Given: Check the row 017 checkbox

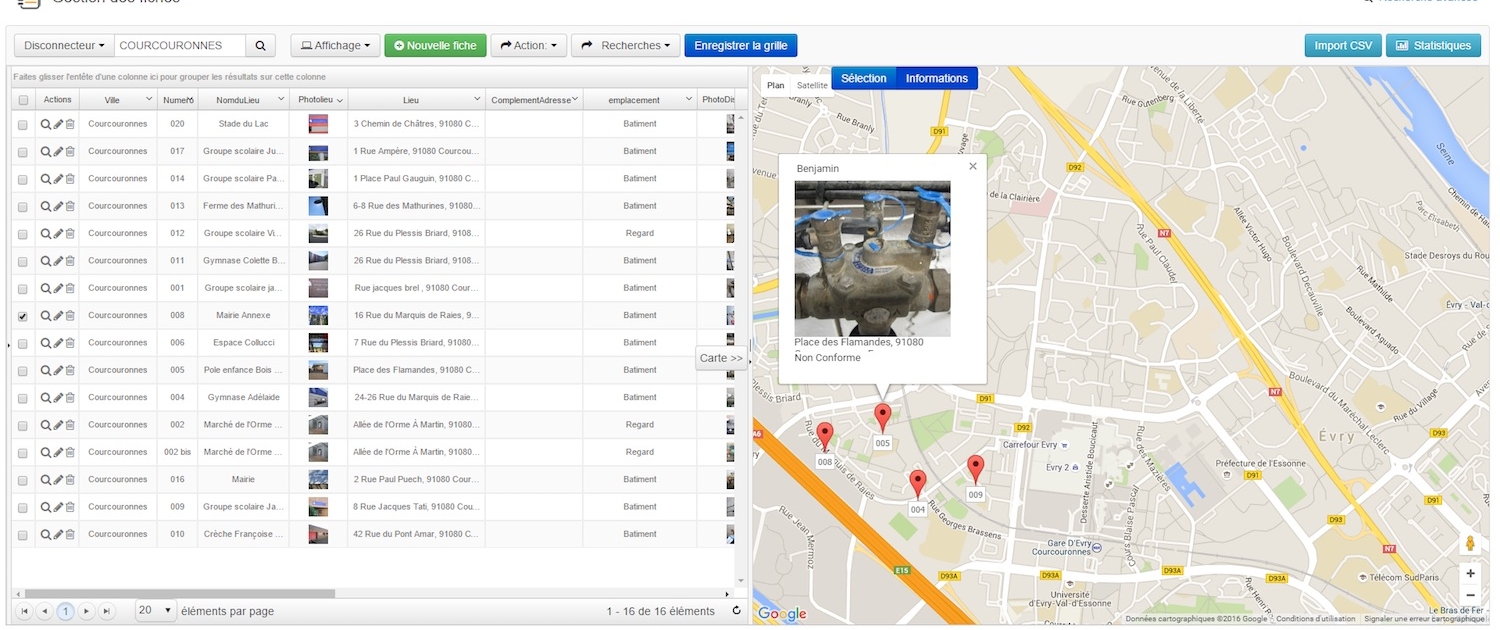Looking at the screenshot, I should pyautogui.click(x=23, y=152).
